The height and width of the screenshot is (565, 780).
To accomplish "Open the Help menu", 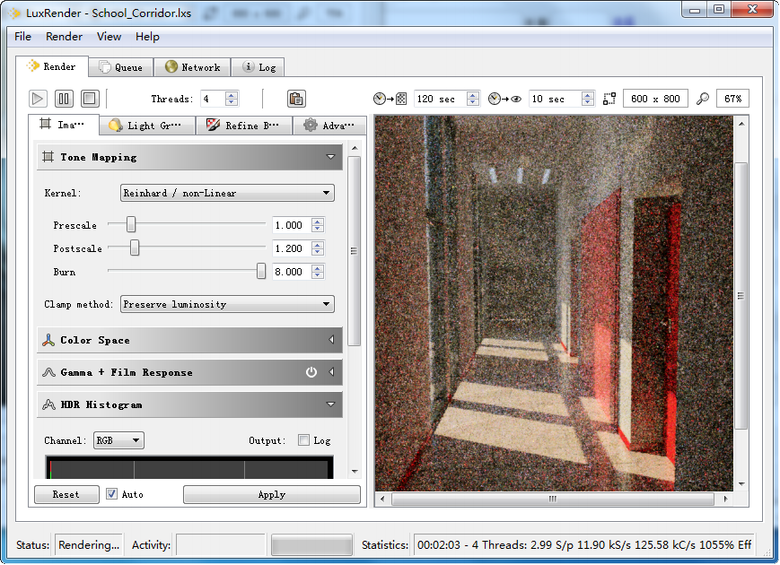I will [147, 37].
